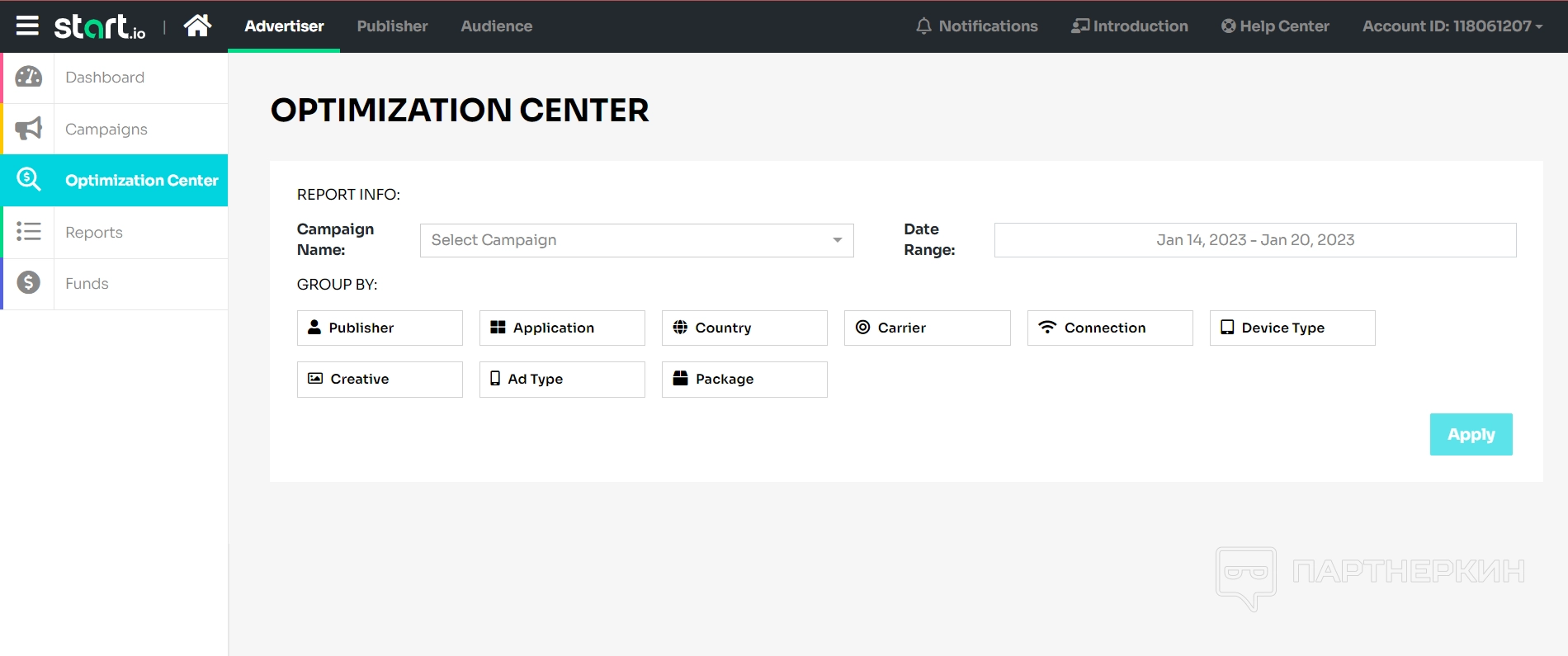Screen dimensions: 1568x656
Task: Click the Campaigns megaphone icon
Action: pyautogui.click(x=29, y=129)
